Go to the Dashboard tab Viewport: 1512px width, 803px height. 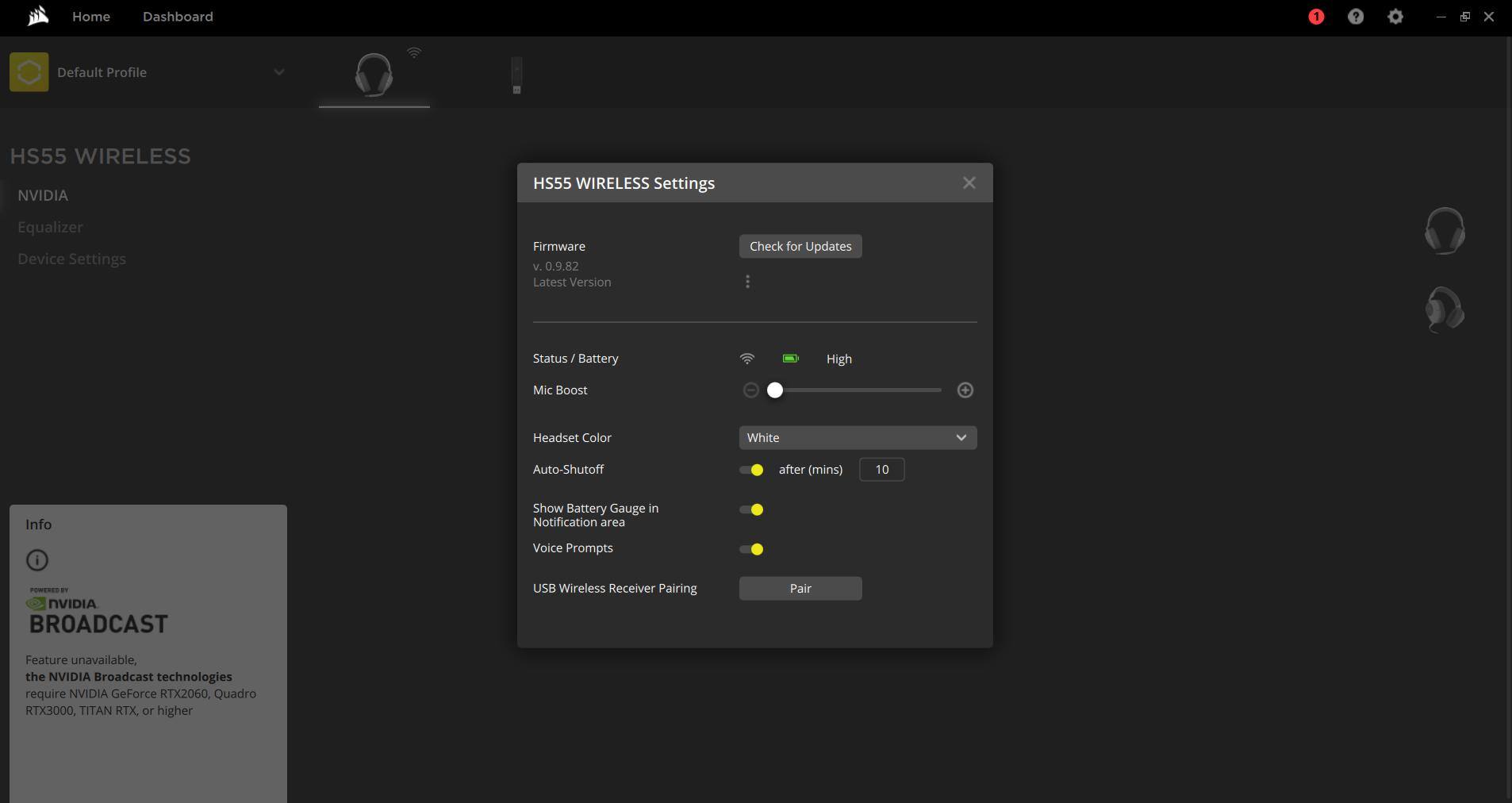point(178,17)
